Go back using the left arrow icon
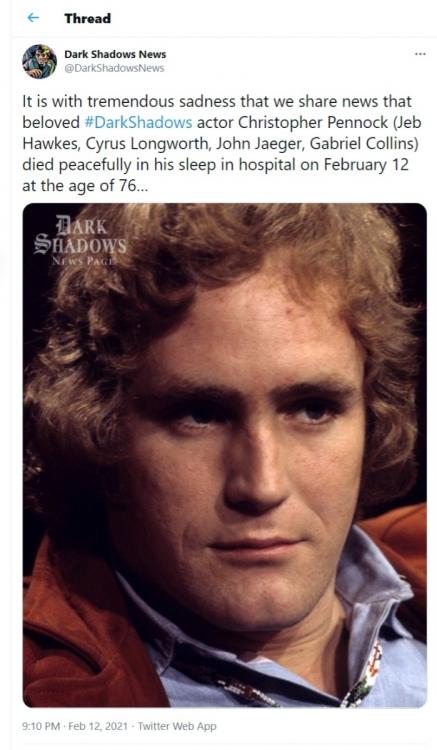Image resolution: width=437 pixels, height=750 pixels. pyautogui.click(x=33, y=18)
